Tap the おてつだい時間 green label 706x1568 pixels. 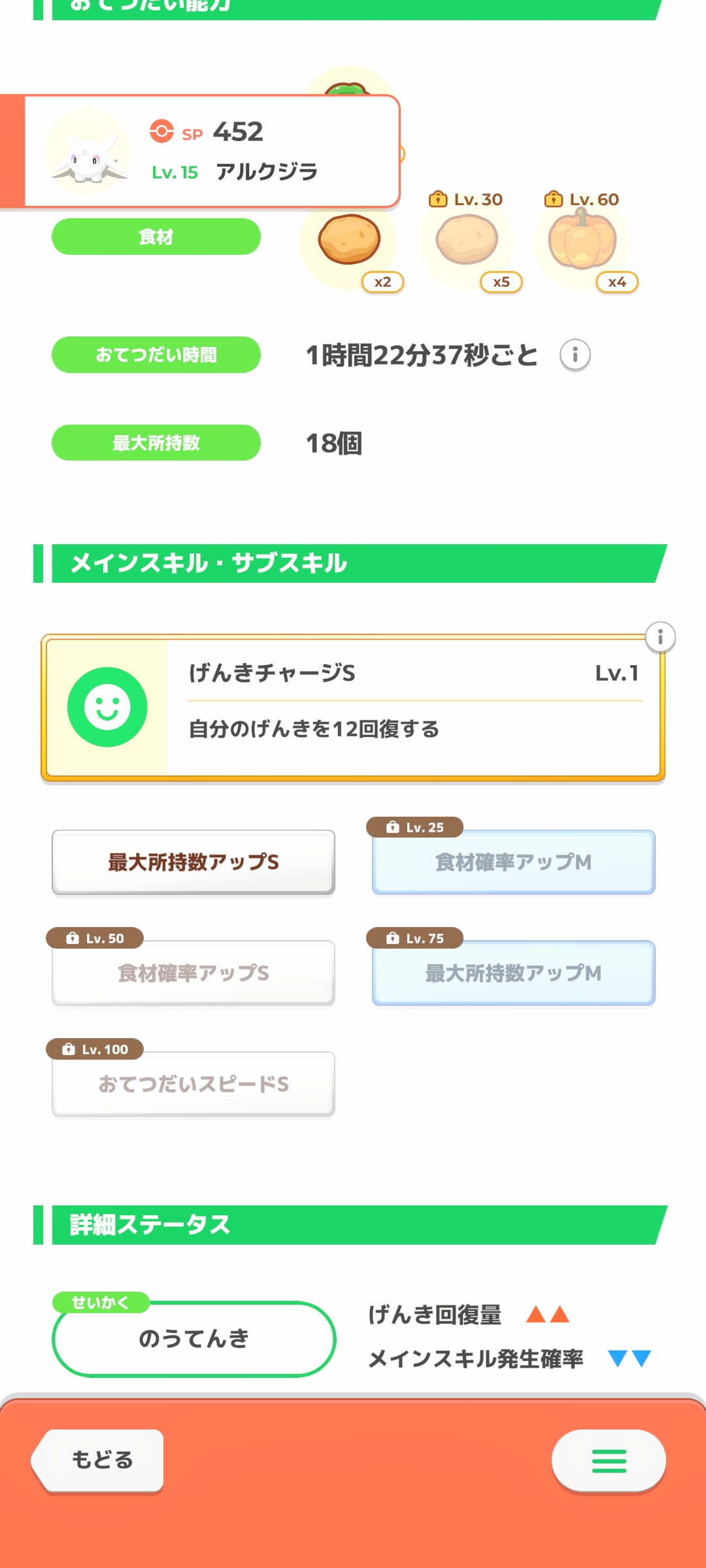[x=156, y=355]
